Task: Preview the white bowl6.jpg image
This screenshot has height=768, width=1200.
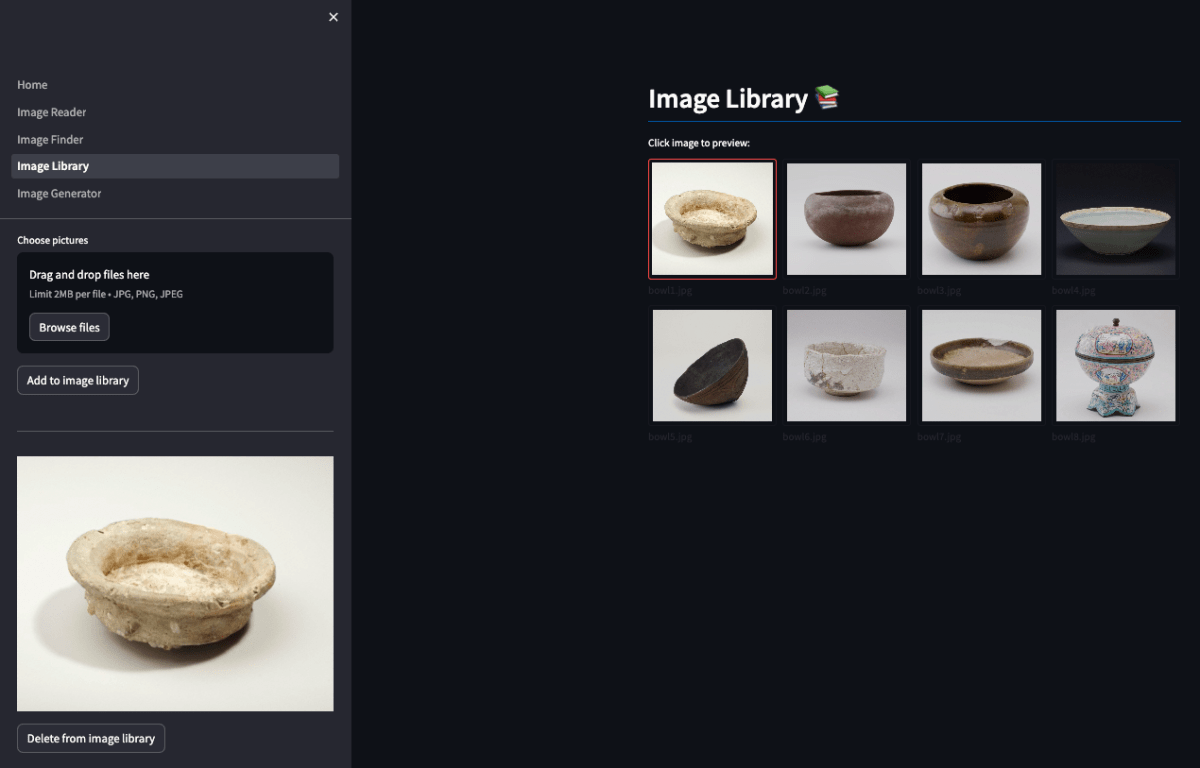Action: (x=846, y=364)
